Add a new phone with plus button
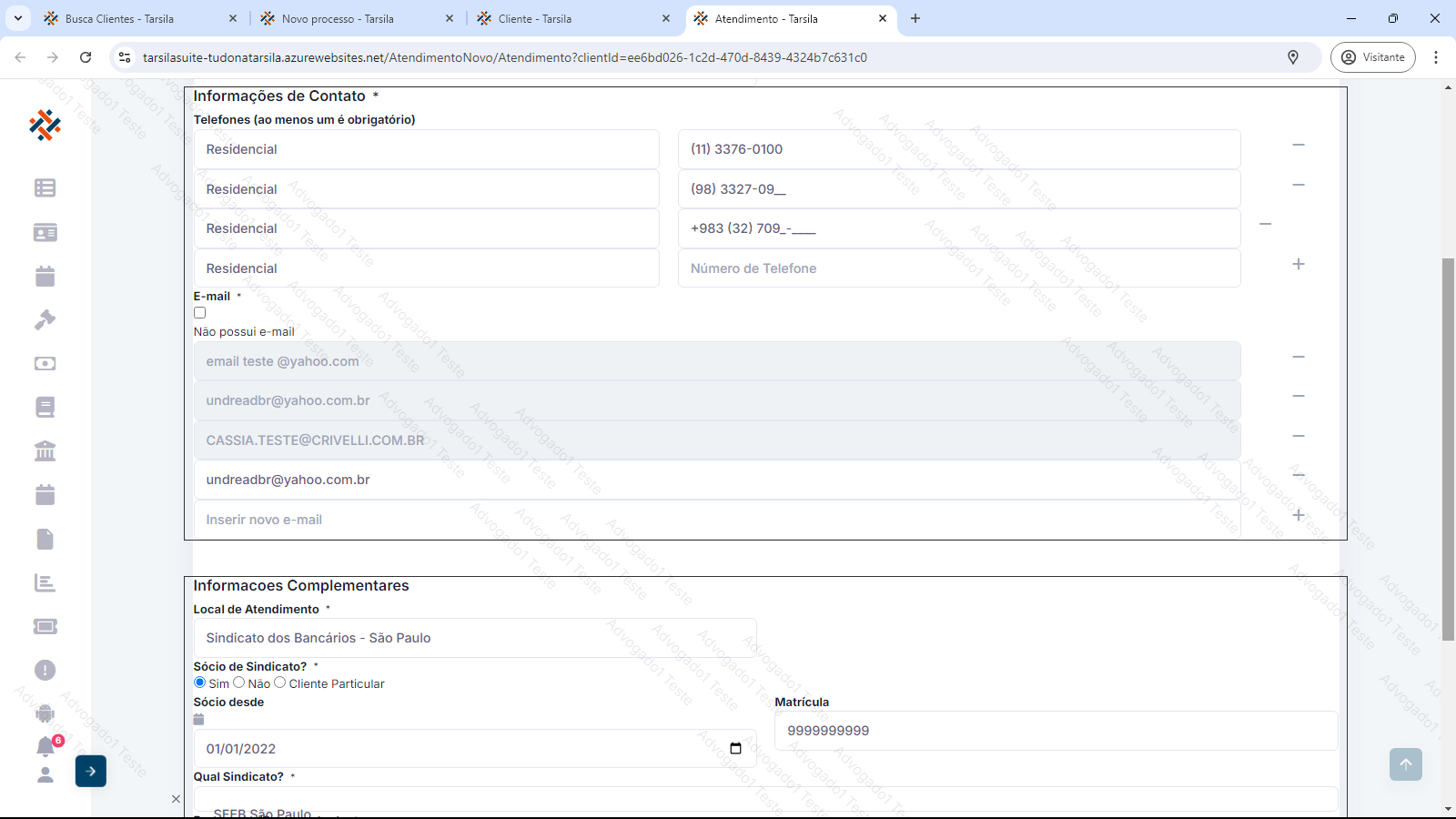The image size is (1456, 819). pos(1299,264)
